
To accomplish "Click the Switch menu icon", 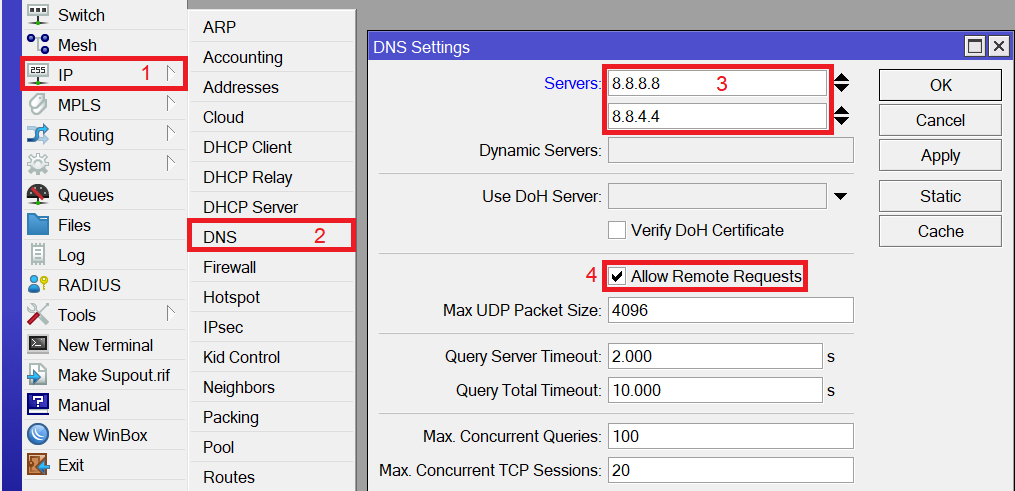I will coord(38,15).
